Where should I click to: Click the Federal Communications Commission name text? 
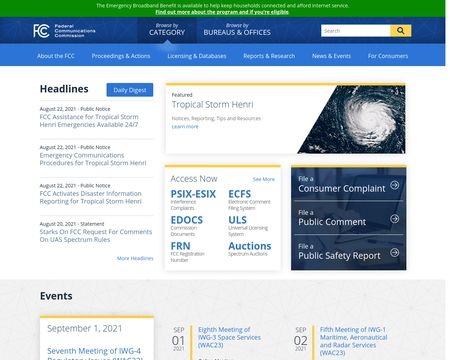75,31
